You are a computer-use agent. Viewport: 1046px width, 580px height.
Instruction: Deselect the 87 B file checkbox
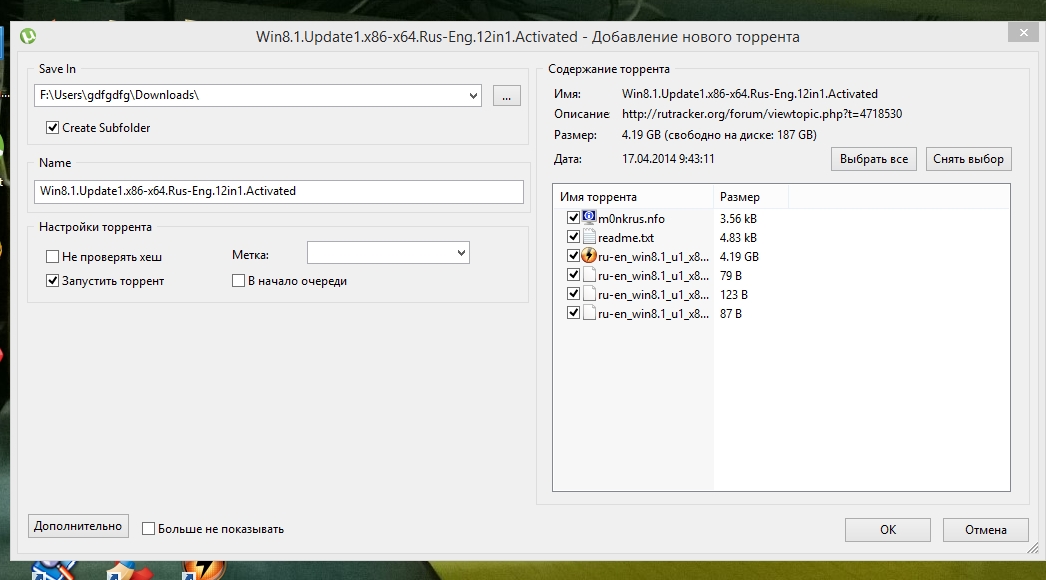point(573,313)
